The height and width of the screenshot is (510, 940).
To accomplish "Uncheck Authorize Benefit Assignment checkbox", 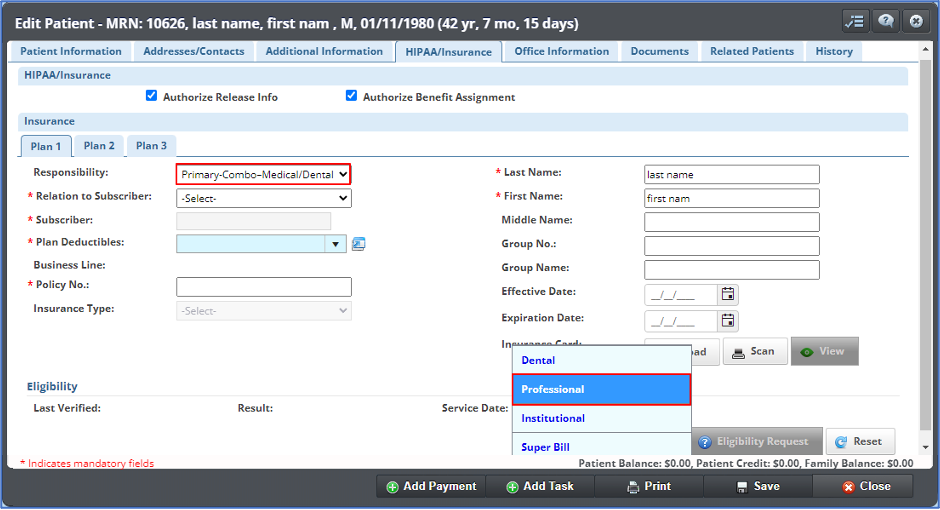I will [352, 96].
